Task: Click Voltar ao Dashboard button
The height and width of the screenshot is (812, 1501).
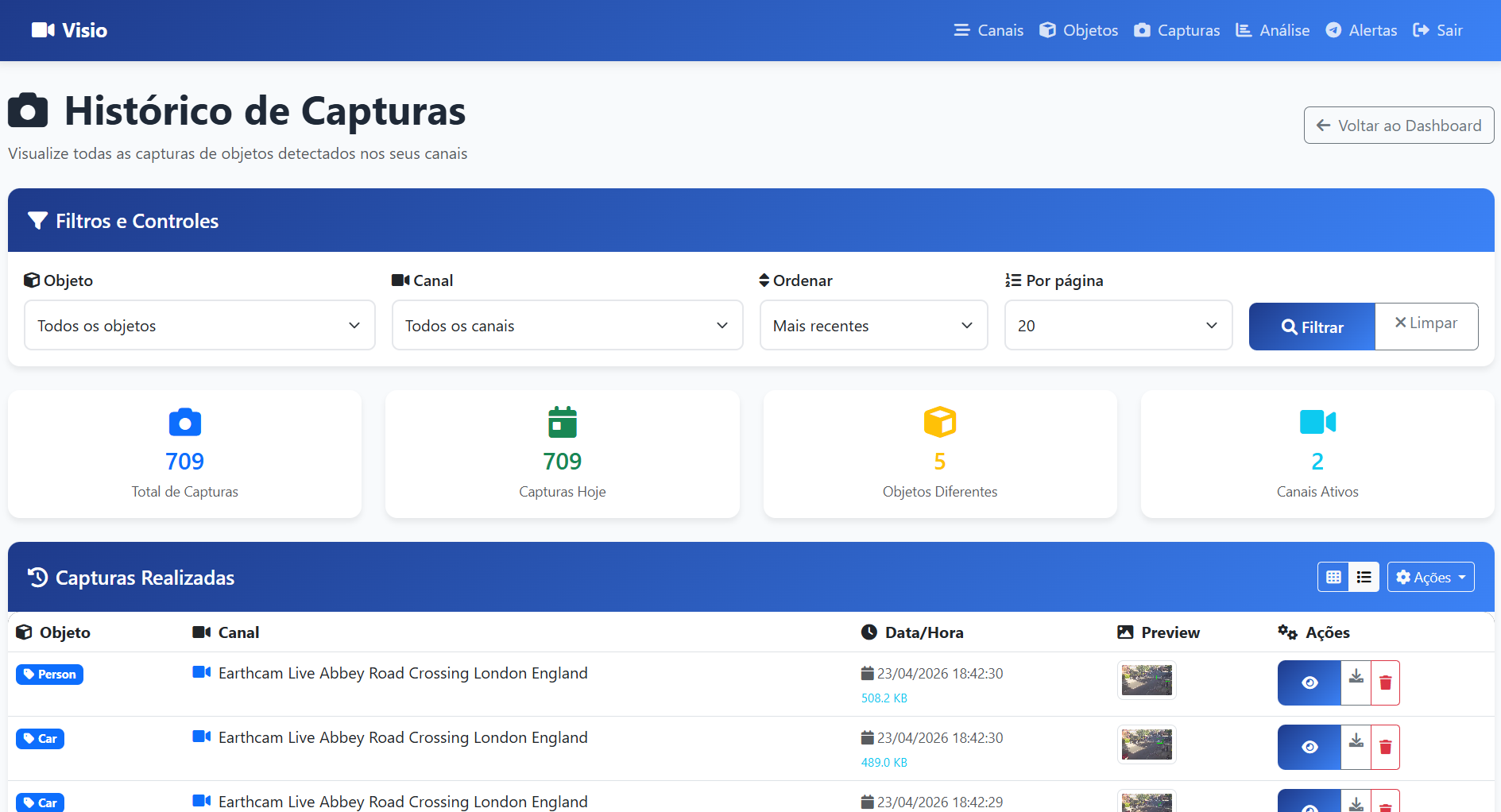Action: (1398, 126)
